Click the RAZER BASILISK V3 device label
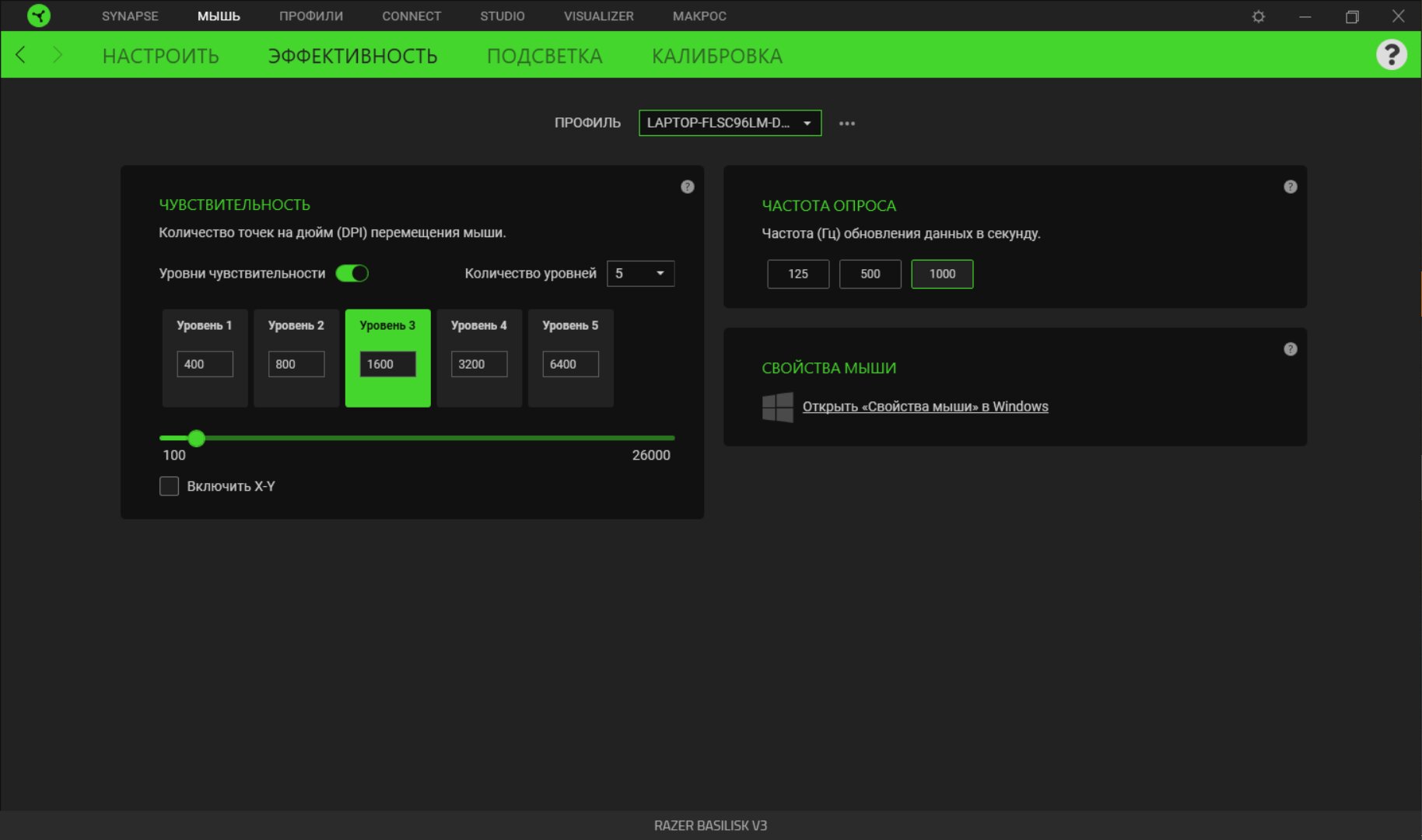This screenshot has width=1422, height=840. [711, 826]
